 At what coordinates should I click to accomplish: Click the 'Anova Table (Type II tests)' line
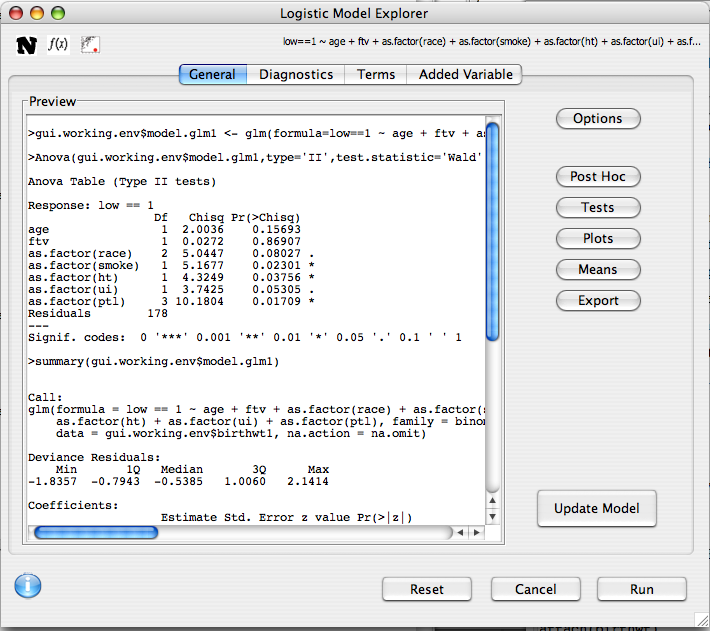coord(122,182)
